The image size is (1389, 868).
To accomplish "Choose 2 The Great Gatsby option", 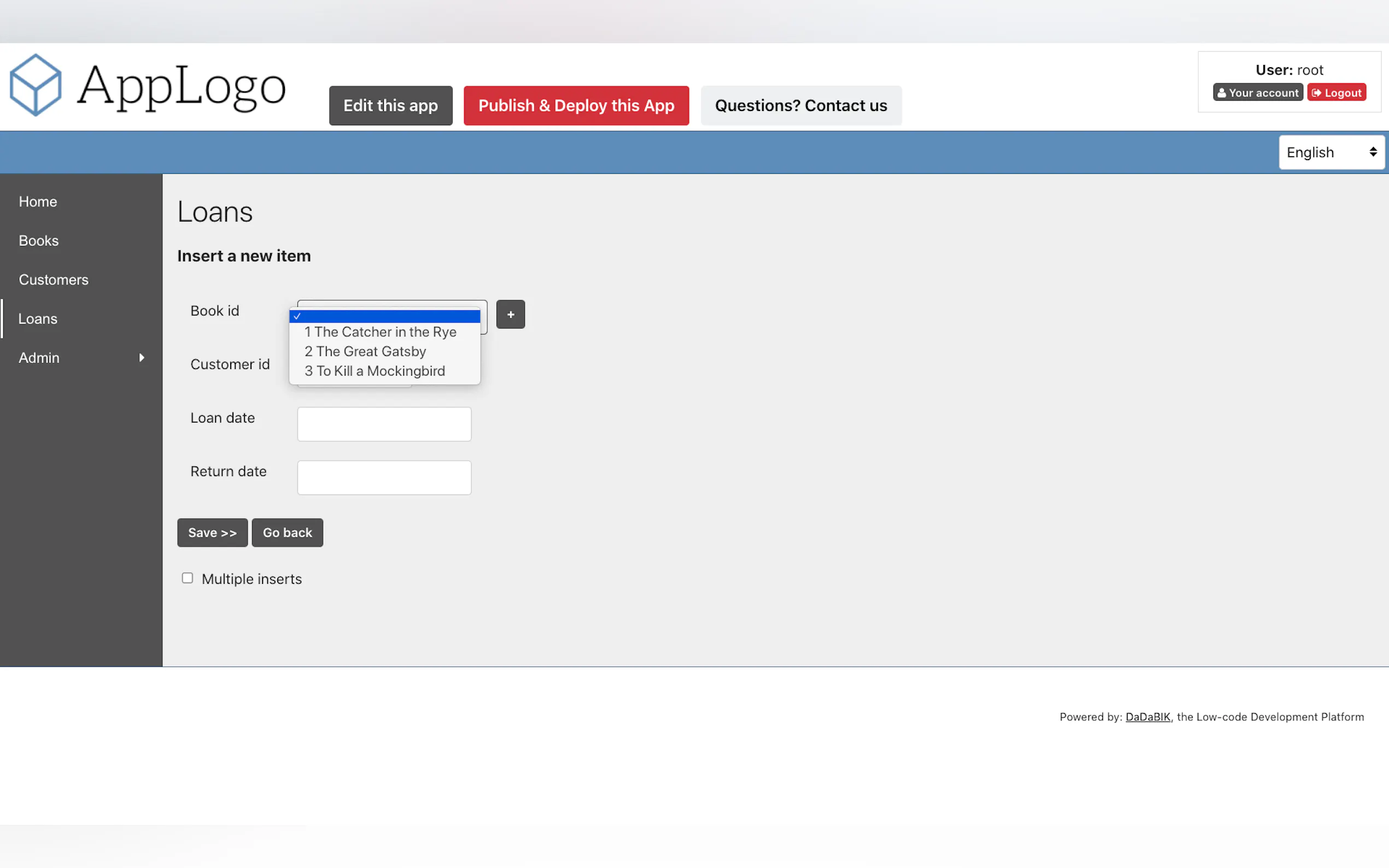I will (365, 351).
